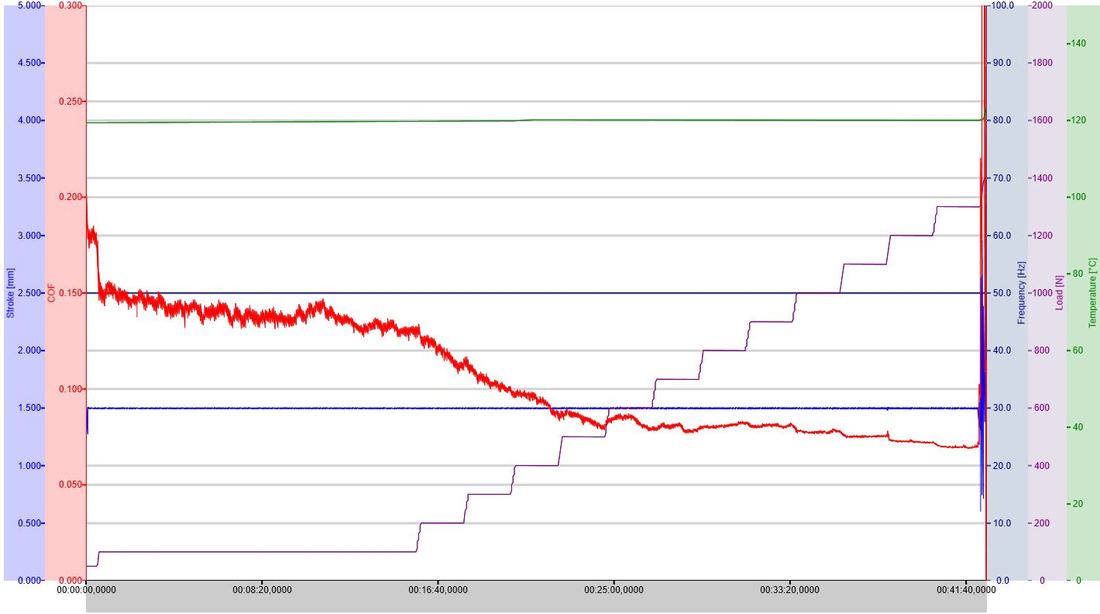Image resolution: width=1100 pixels, height=614 pixels.
Task: Click the Stroke [mm] axis title
Action: coord(11,293)
